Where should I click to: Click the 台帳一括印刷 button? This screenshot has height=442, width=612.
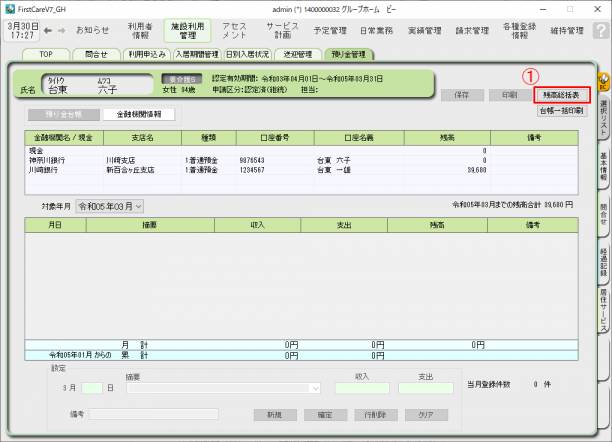coord(561,110)
